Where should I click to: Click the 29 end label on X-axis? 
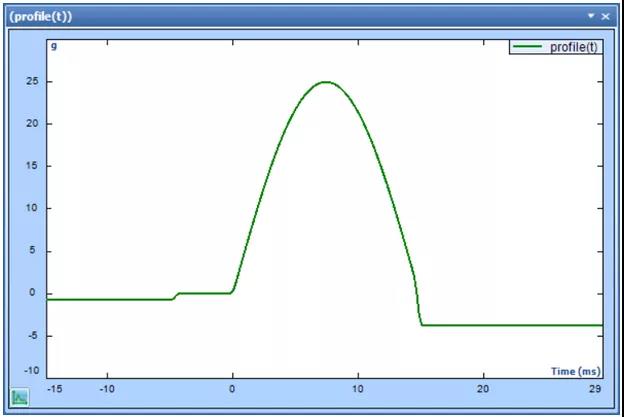[x=595, y=389]
